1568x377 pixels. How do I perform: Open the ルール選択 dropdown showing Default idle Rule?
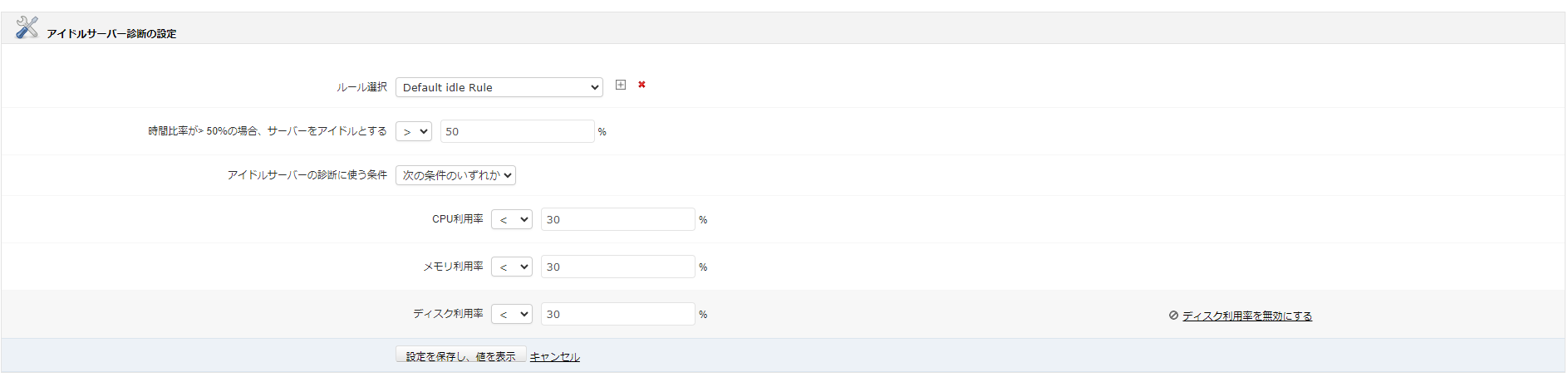point(499,87)
